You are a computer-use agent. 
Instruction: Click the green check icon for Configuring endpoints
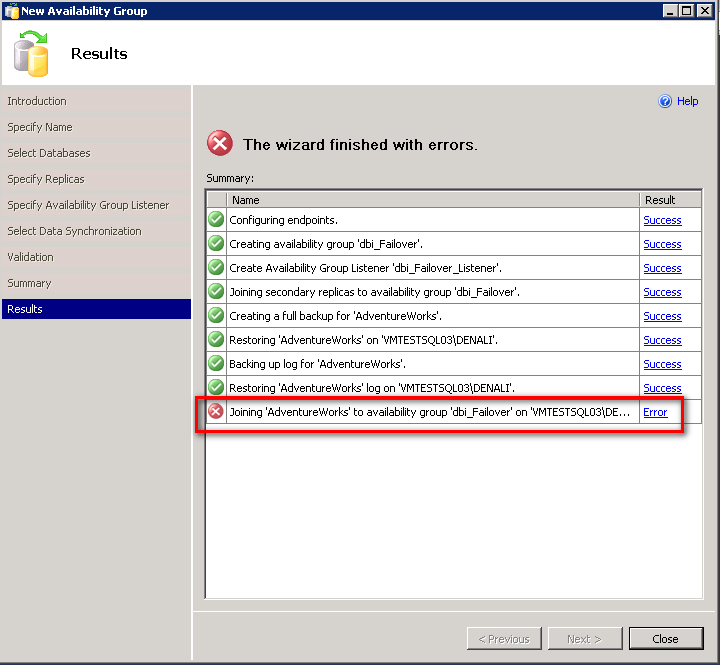tap(216, 220)
